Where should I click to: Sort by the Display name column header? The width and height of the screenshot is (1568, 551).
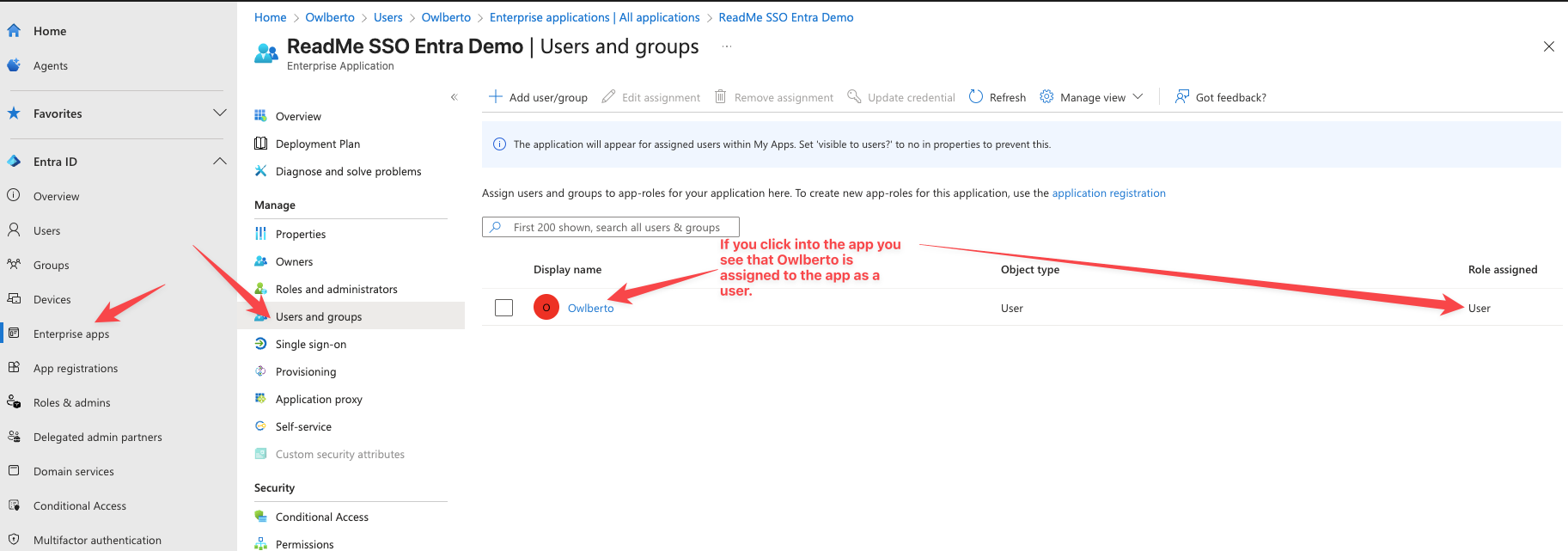(567, 270)
